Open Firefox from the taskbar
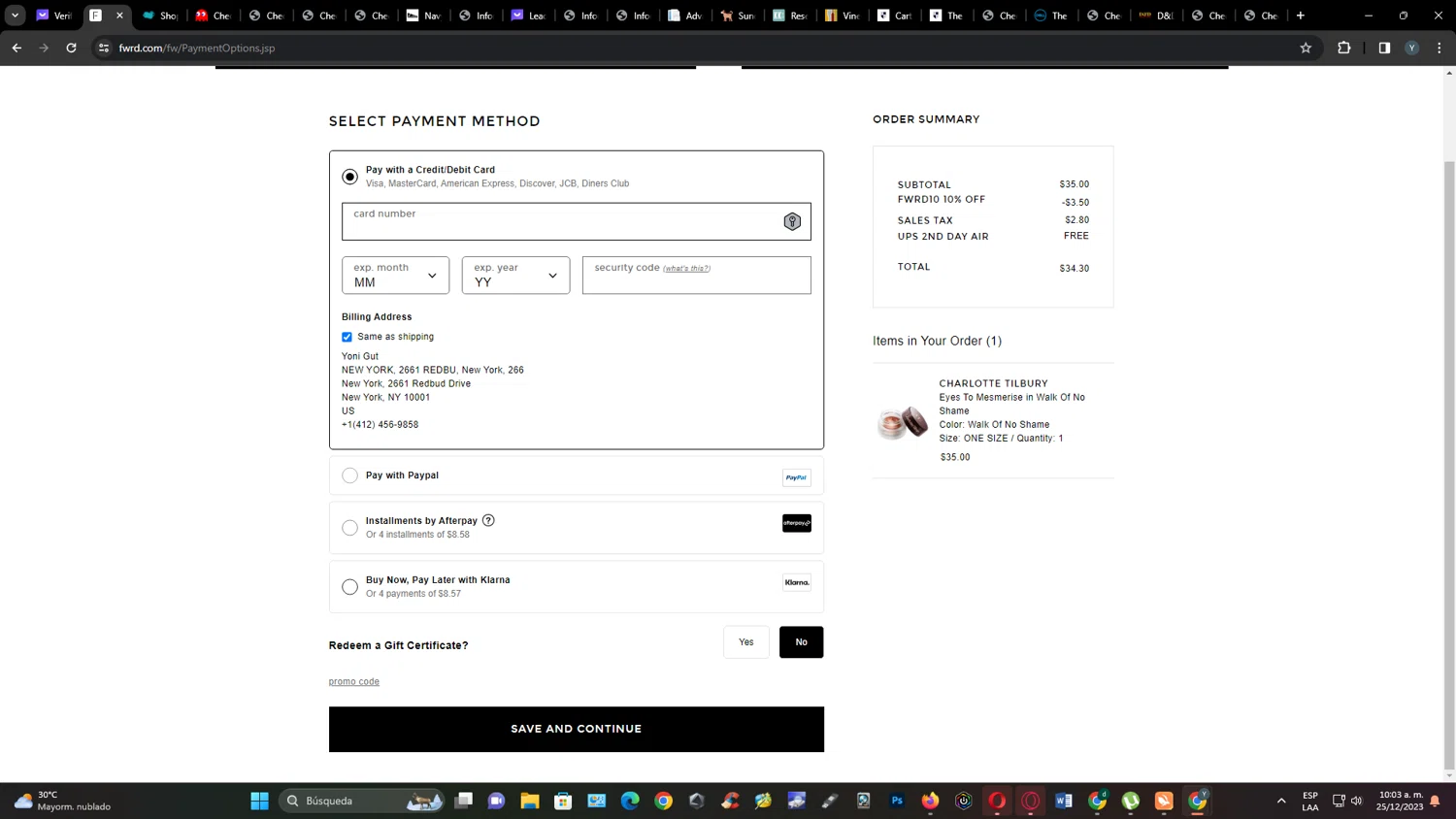Viewport: 1456px width, 819px height. click(x=931, y=801)
